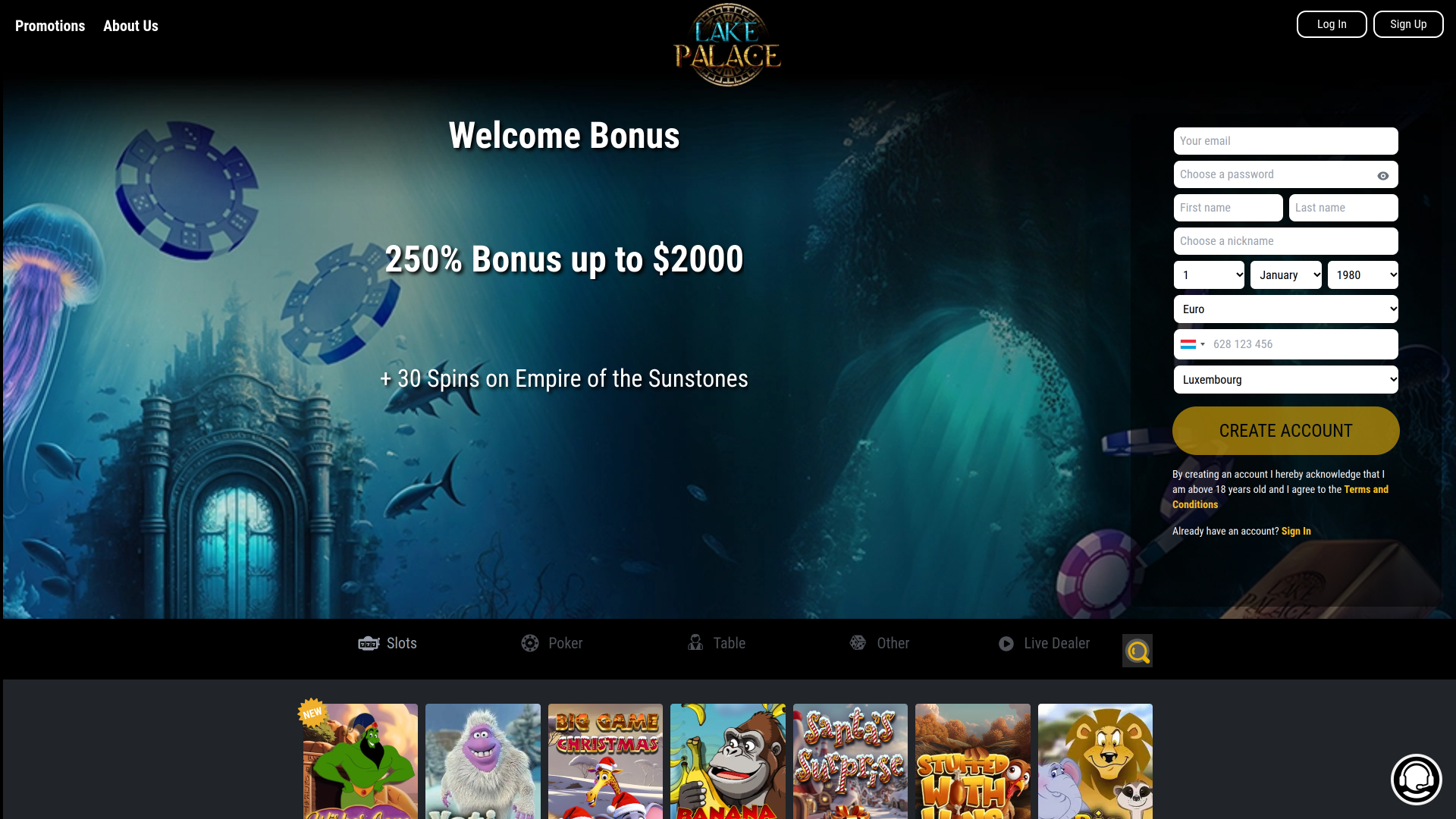Expand the birth month January dropdown
Viewport: 1456px width, 819px height.
pyautogui.click(x=1286, y=275)
